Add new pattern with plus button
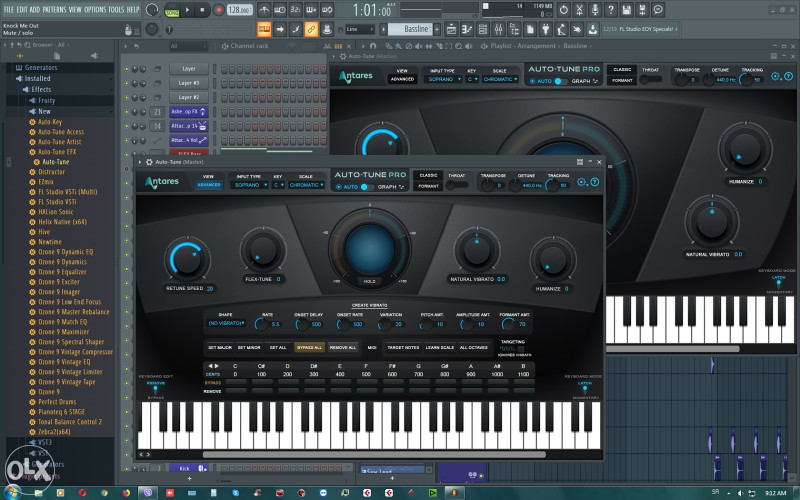Image resolution: width=800 pixels, height=500 pixels. [437, 29]
